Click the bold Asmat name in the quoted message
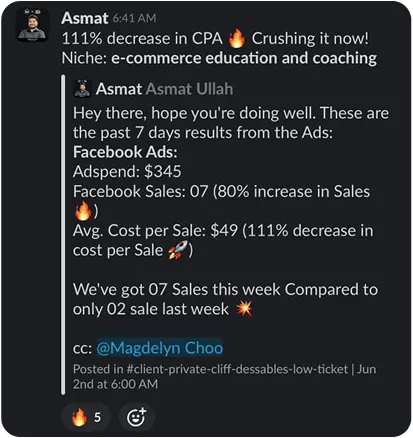This screenshot has width=413, height=438. coord(119,89)
